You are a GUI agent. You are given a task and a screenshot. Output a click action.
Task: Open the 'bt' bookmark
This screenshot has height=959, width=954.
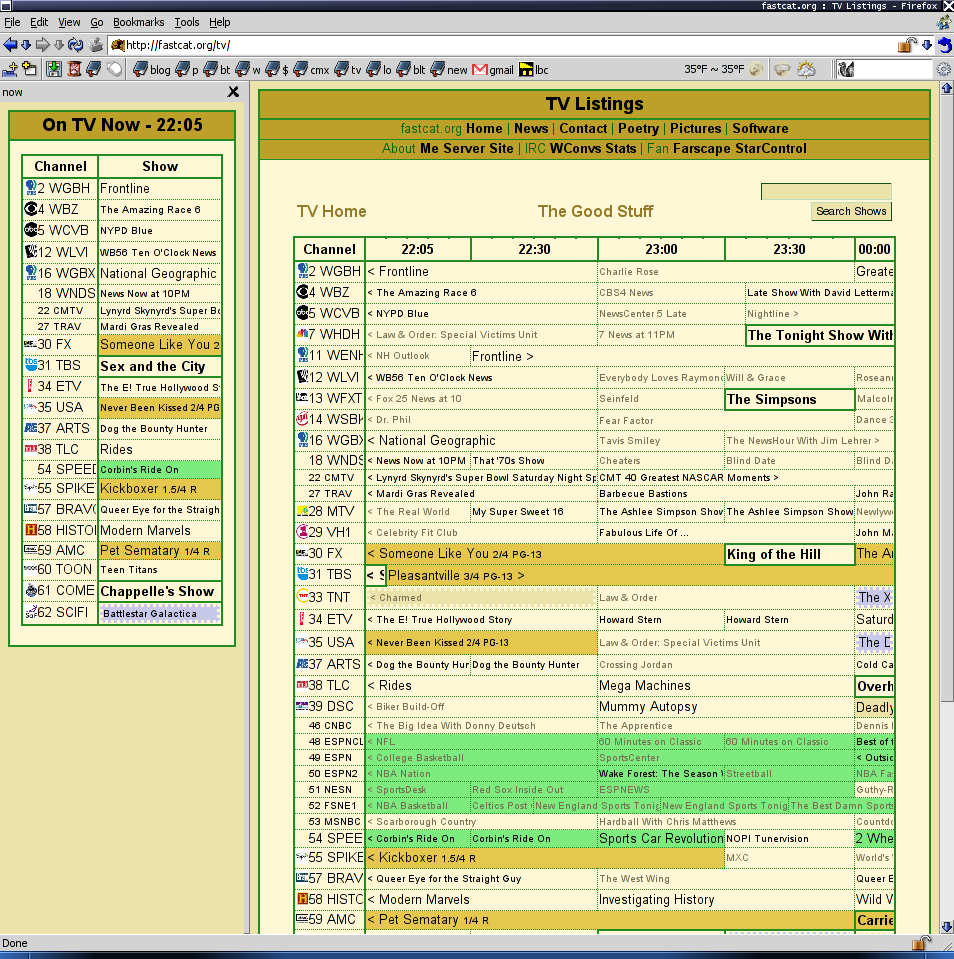pyautogui.click(x=217, y=70)
